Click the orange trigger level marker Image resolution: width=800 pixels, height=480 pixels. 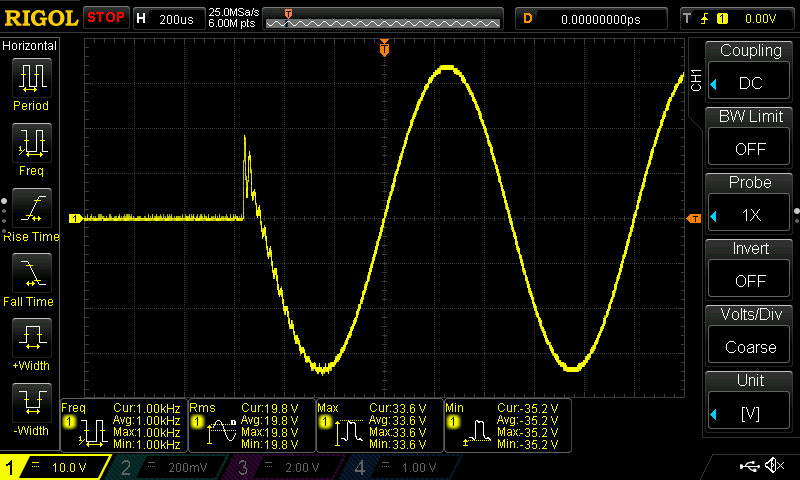(x=694, y=218)
